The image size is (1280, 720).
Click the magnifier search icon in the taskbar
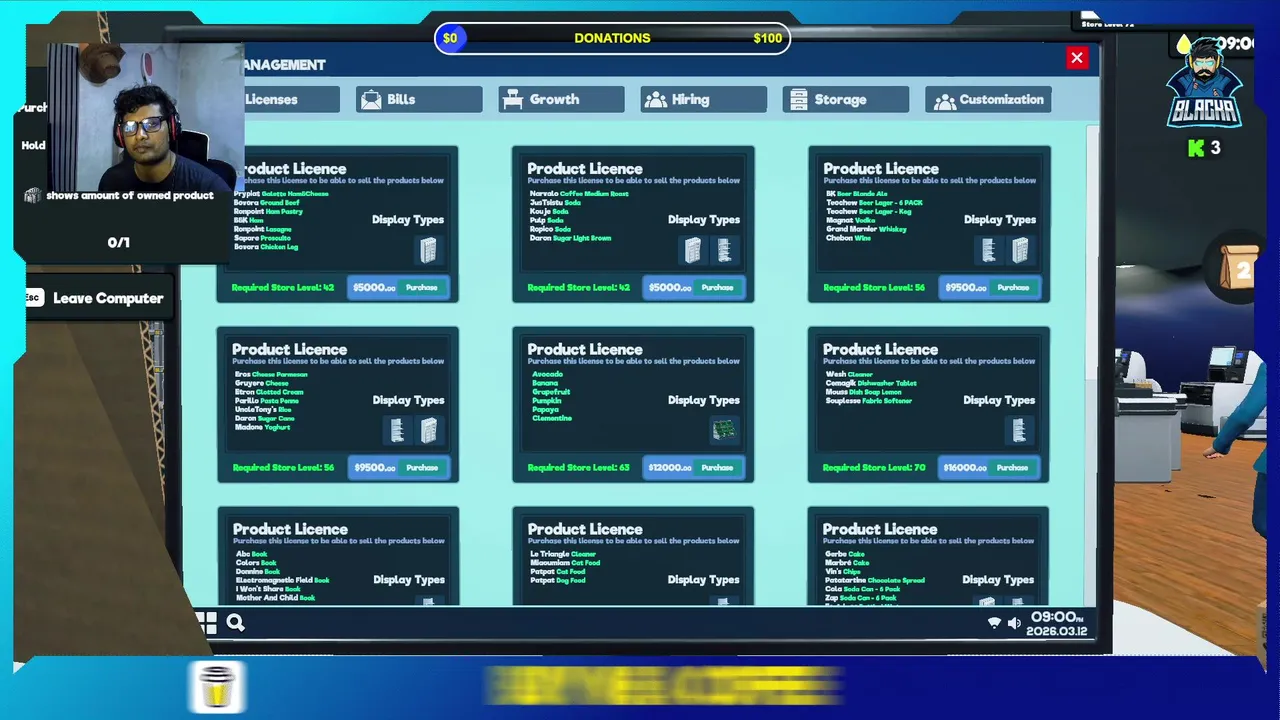tap(236, 623)
